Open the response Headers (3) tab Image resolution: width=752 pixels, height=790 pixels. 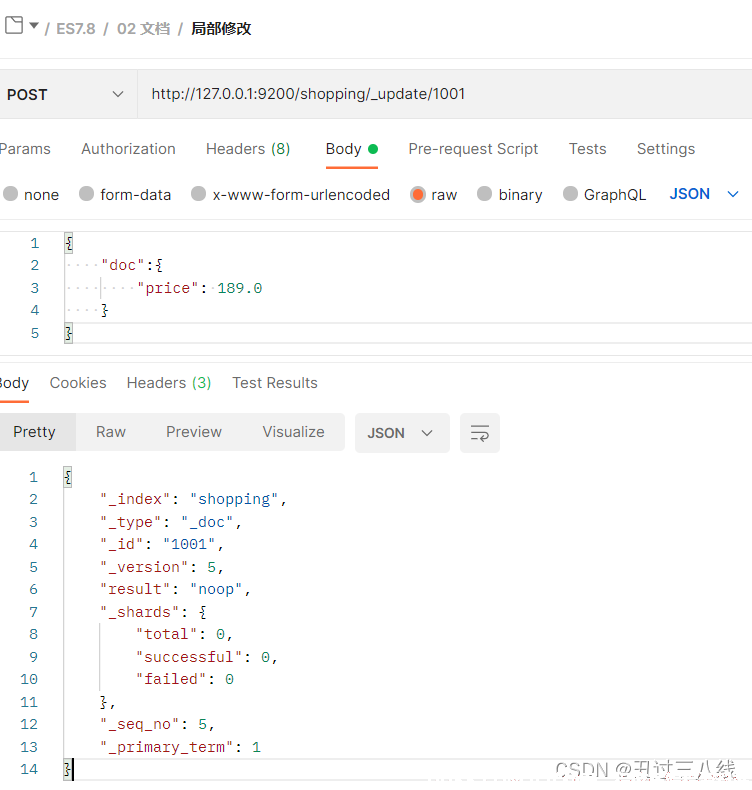click(x=169, y=383)
